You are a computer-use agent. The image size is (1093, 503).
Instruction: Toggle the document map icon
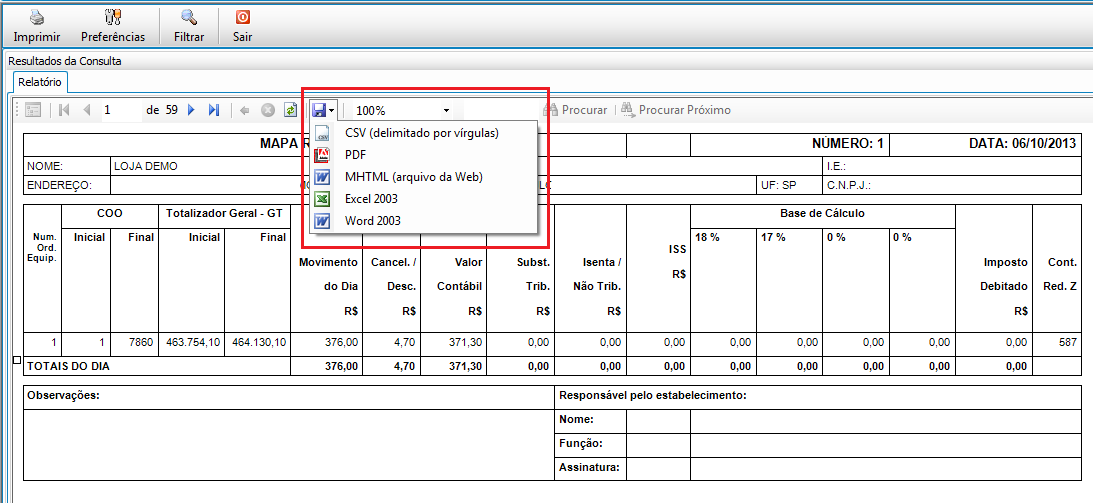pos(33,110)
